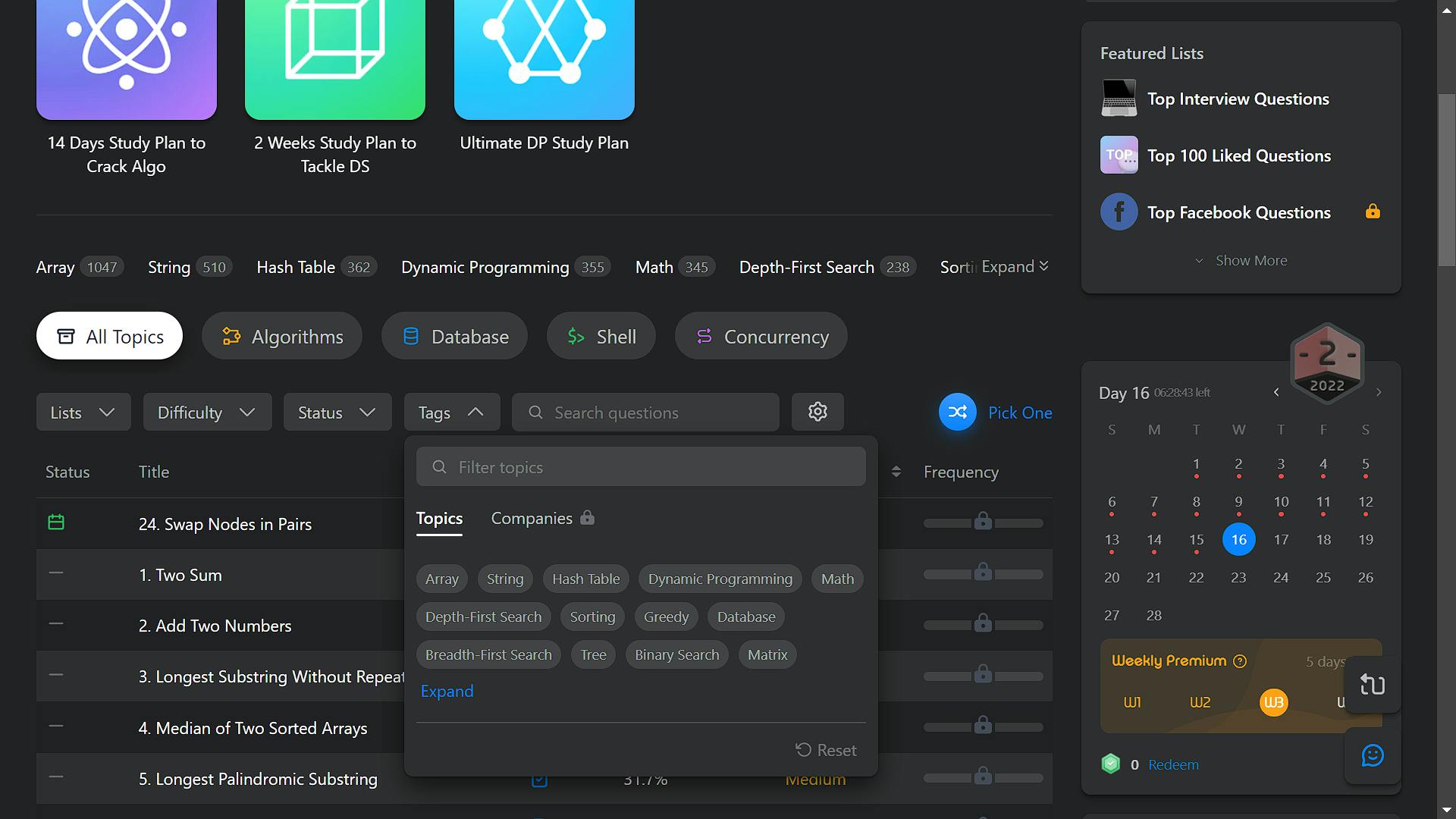This screenshot has height=819, width=1456.
Task: Click the Pick One shuffle icon
Action: 958,412
